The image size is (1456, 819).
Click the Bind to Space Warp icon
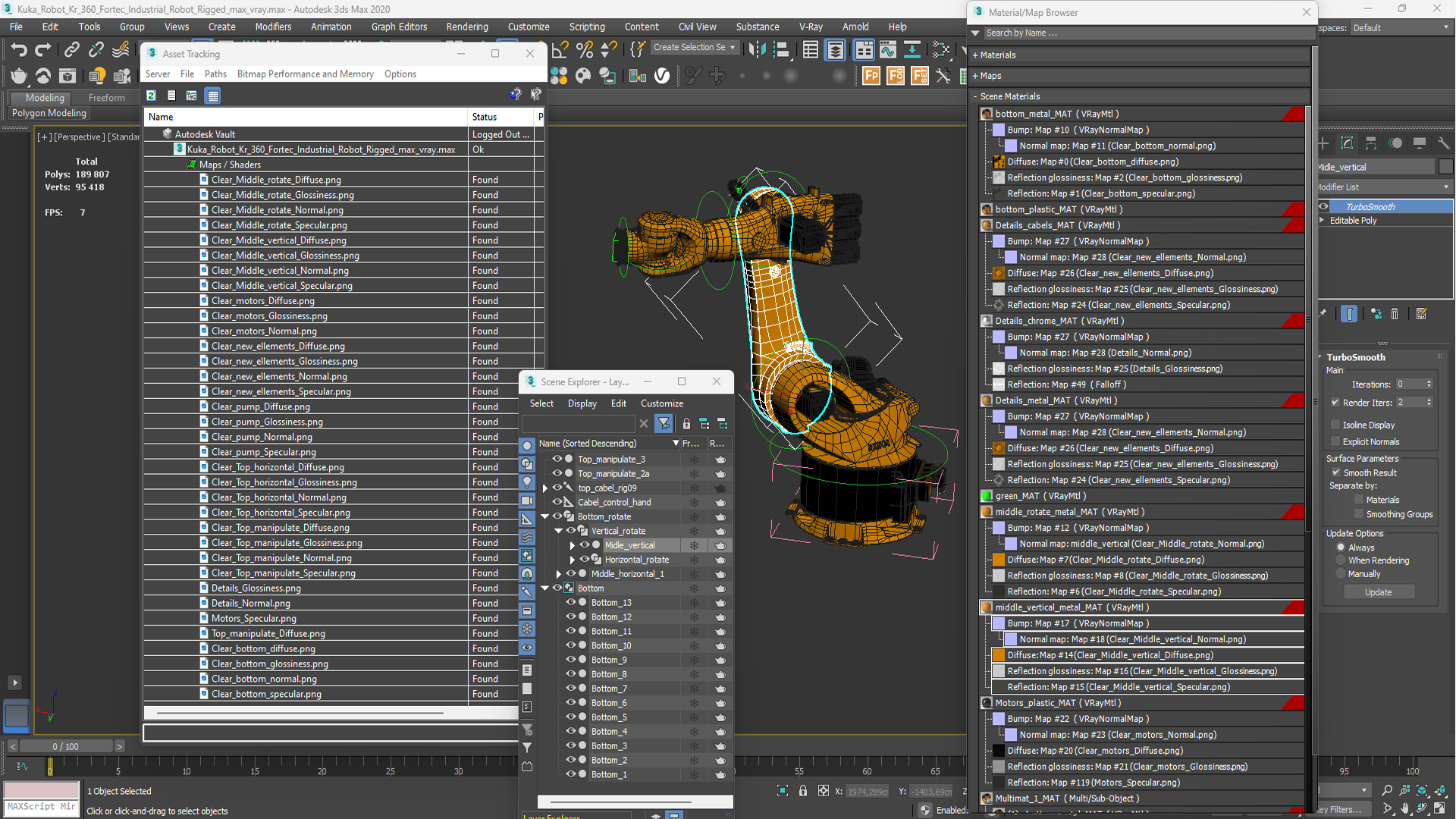point(121,50)
